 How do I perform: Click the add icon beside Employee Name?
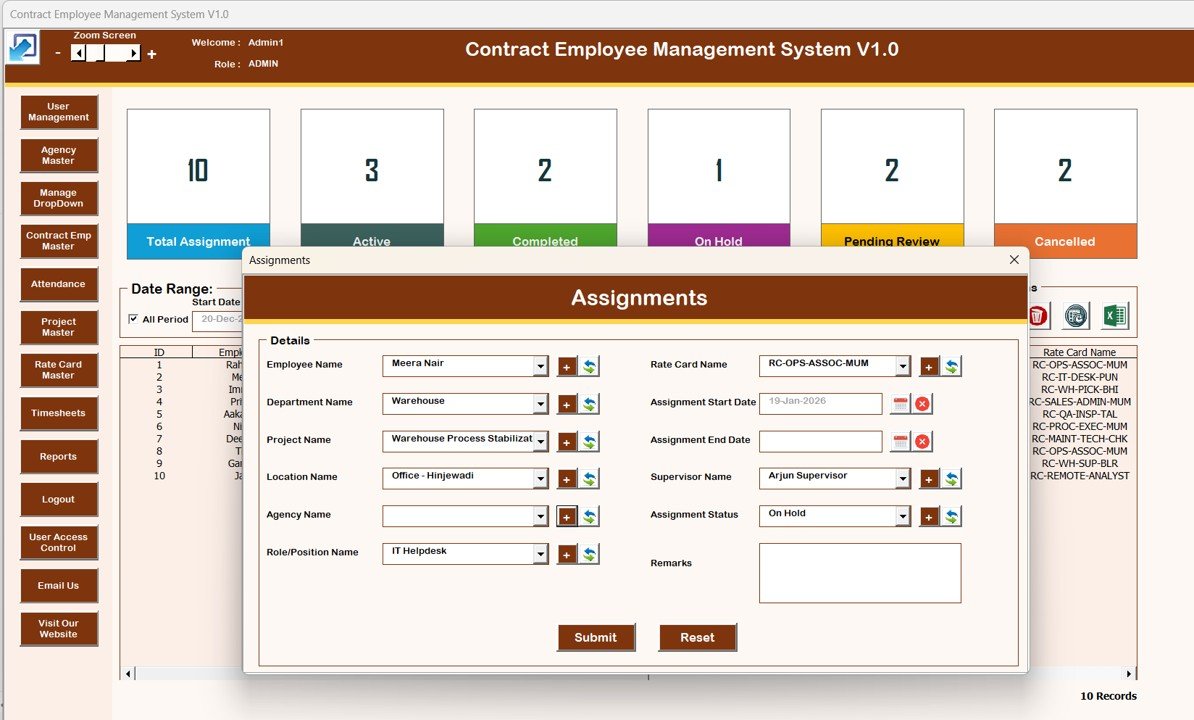[567, 367]
